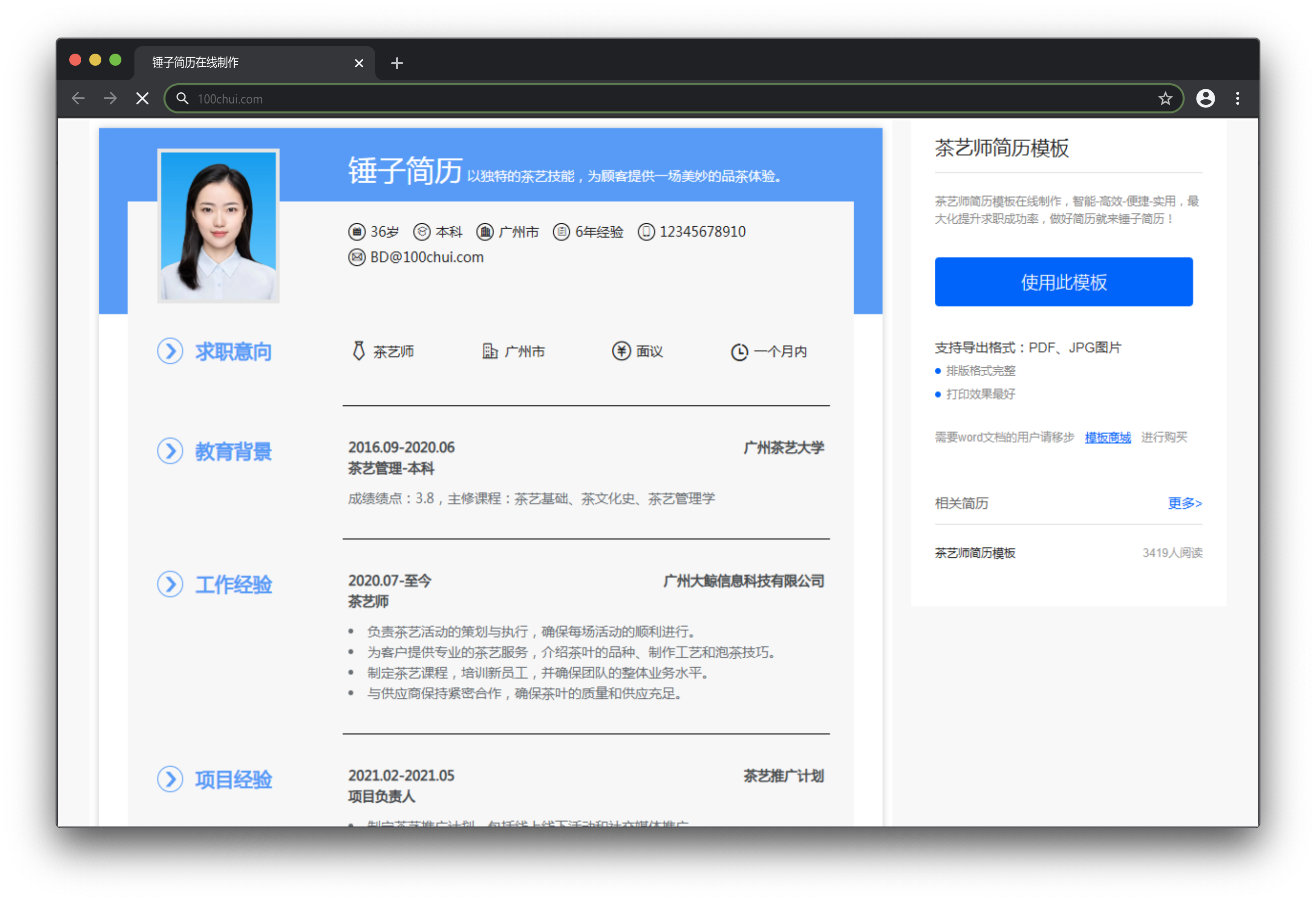Click the 3419人阅读 view count

pos(1172,553)
